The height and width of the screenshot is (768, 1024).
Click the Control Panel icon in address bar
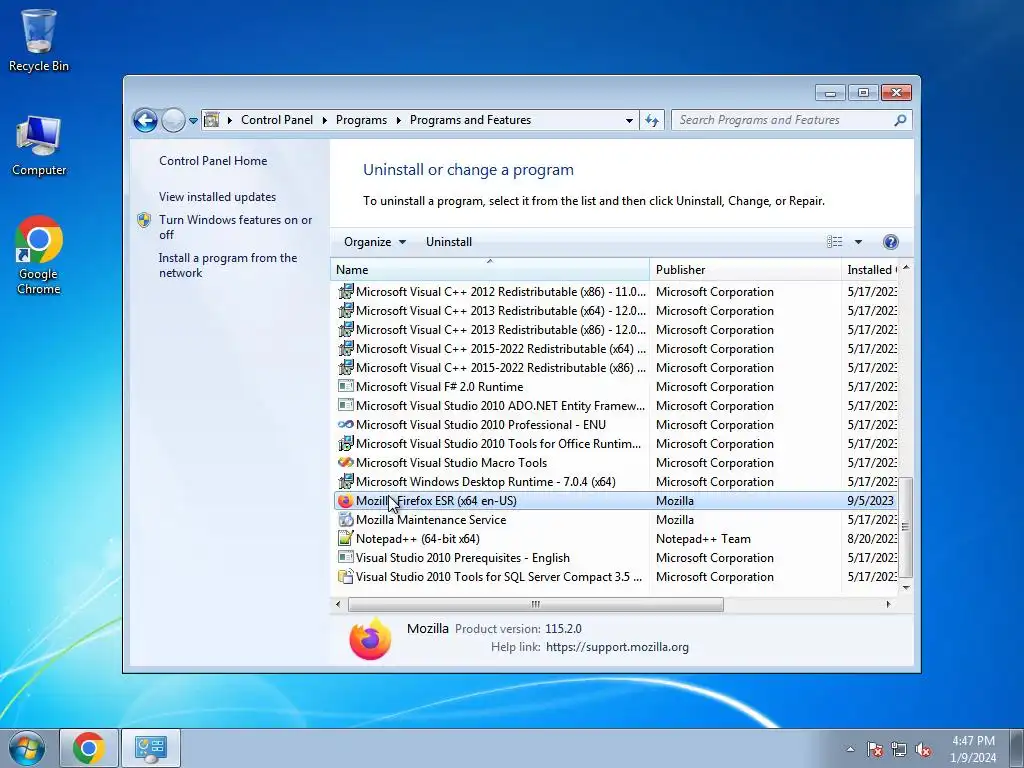[x=212, y=120]
